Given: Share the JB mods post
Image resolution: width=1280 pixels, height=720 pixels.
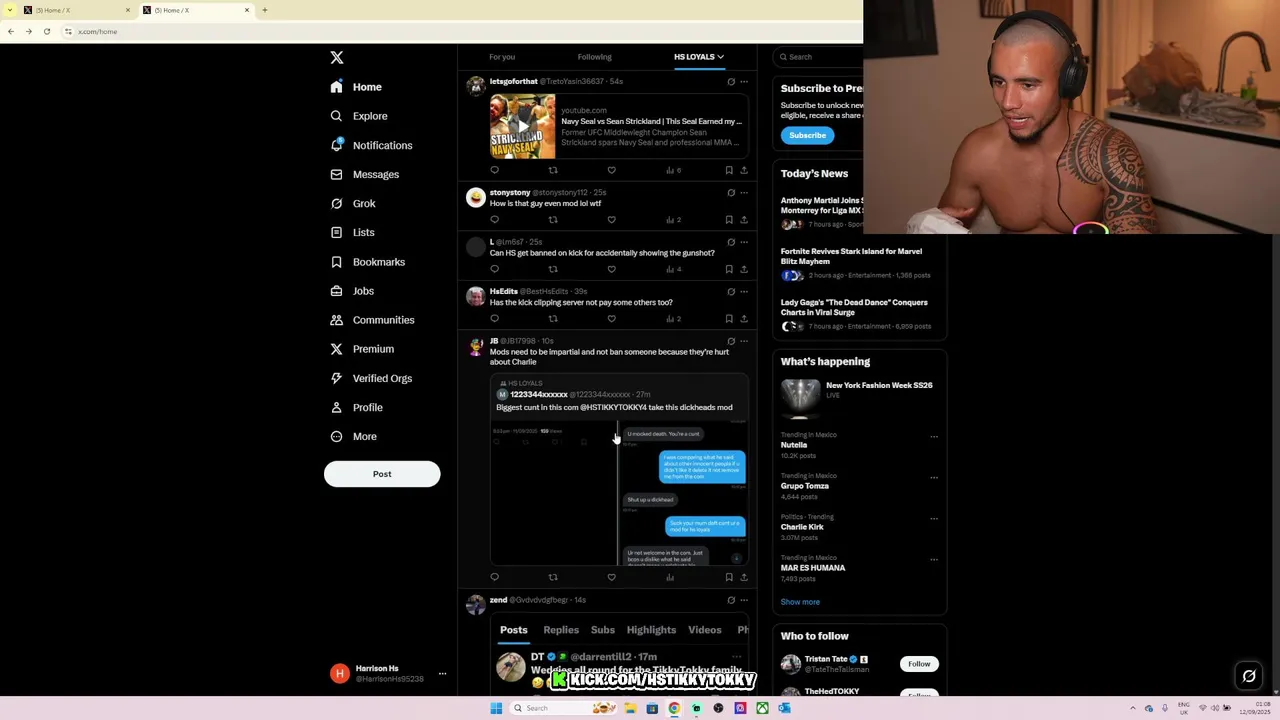Looking at the screenshot, I should coord(744,577).
